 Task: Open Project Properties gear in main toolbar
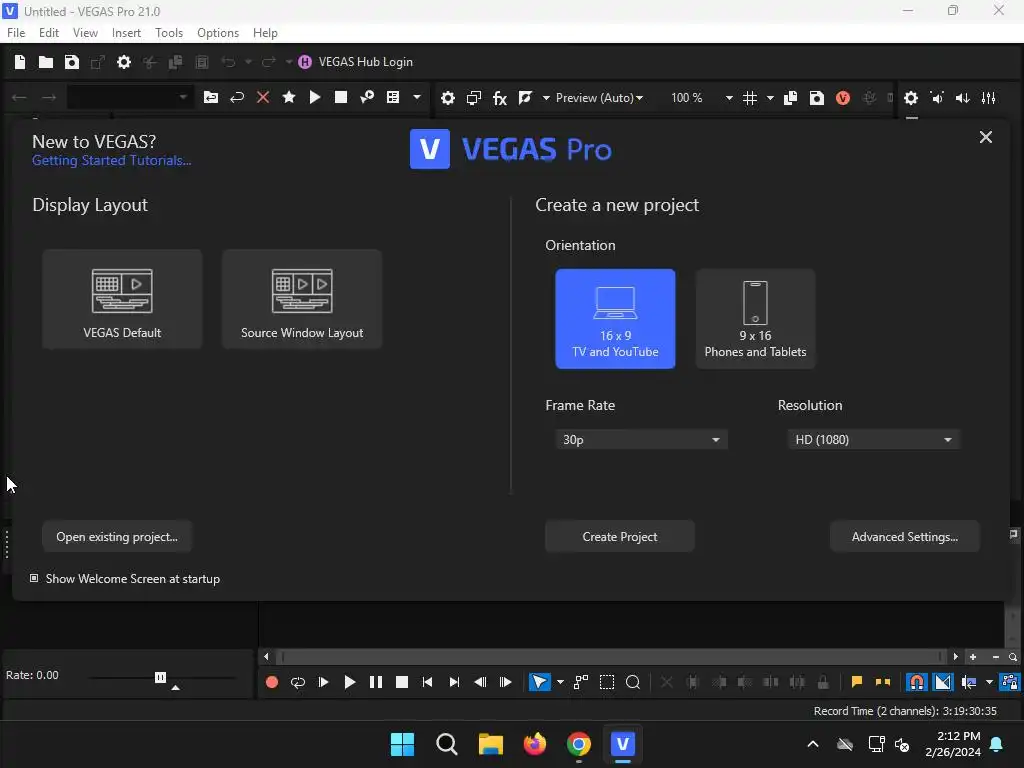click(123, 62)
